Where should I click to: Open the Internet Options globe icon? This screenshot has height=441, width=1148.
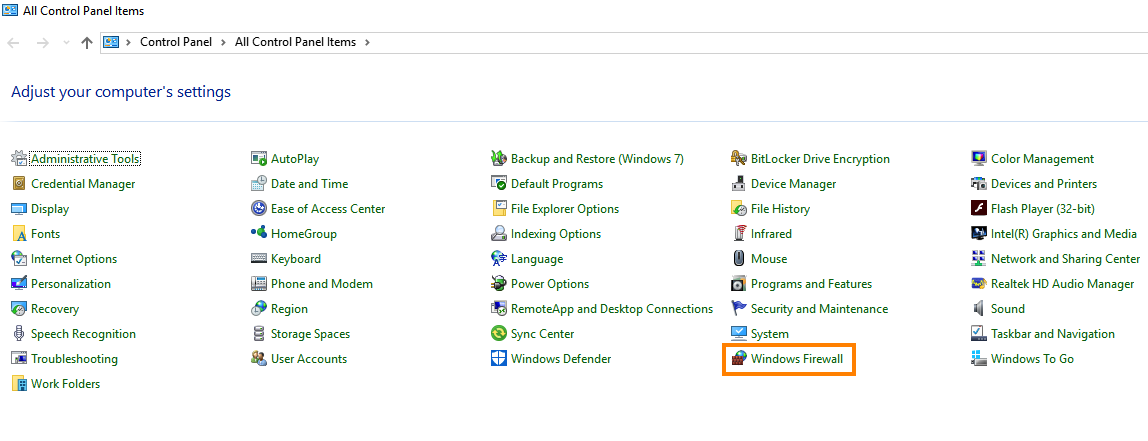click(x=19, y=259)
